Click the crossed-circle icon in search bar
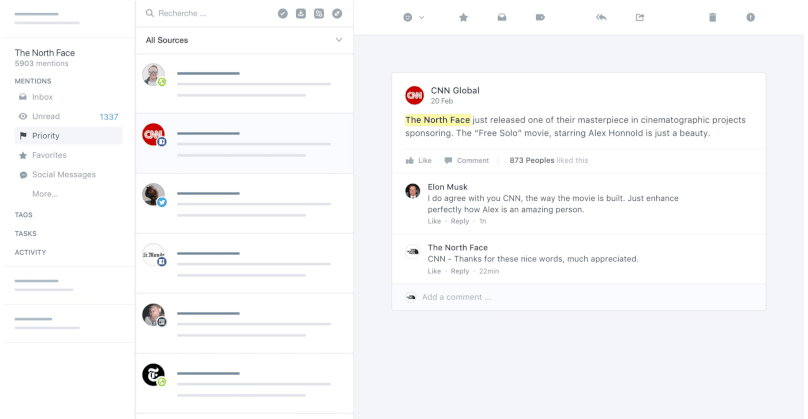The height and width of the screenshot is (419, 808). [337, 14]
